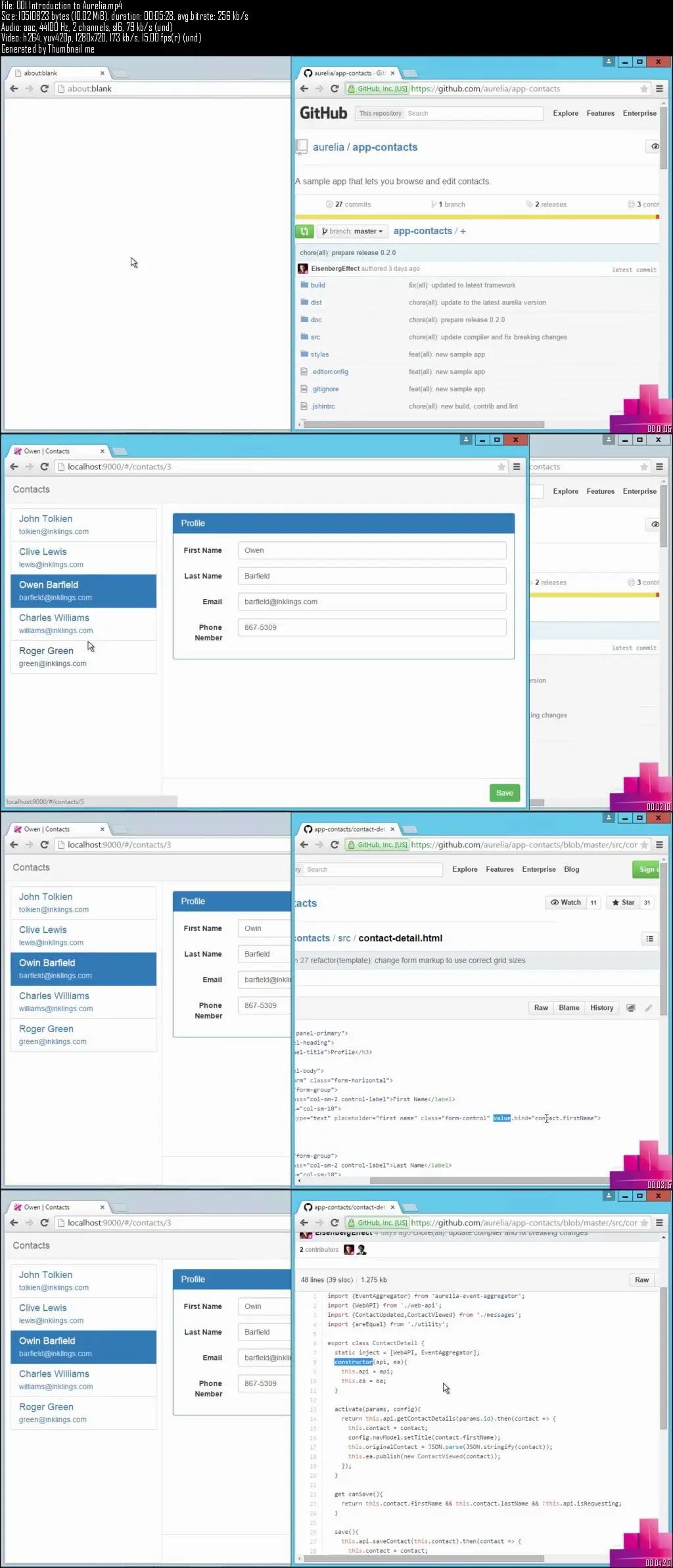Click the repository book icon beside aurelia
673x1568 pixels.
point(302,147)
